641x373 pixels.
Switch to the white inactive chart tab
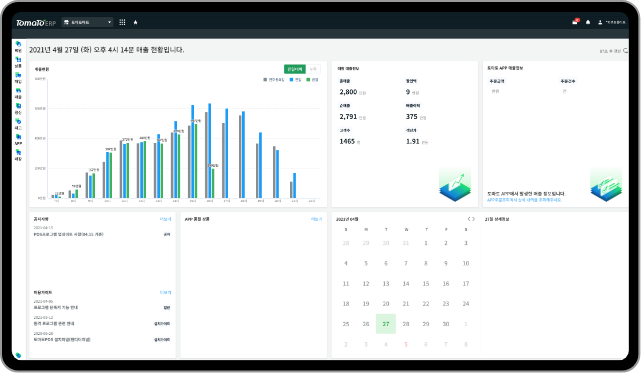click(x=313, y=69)
